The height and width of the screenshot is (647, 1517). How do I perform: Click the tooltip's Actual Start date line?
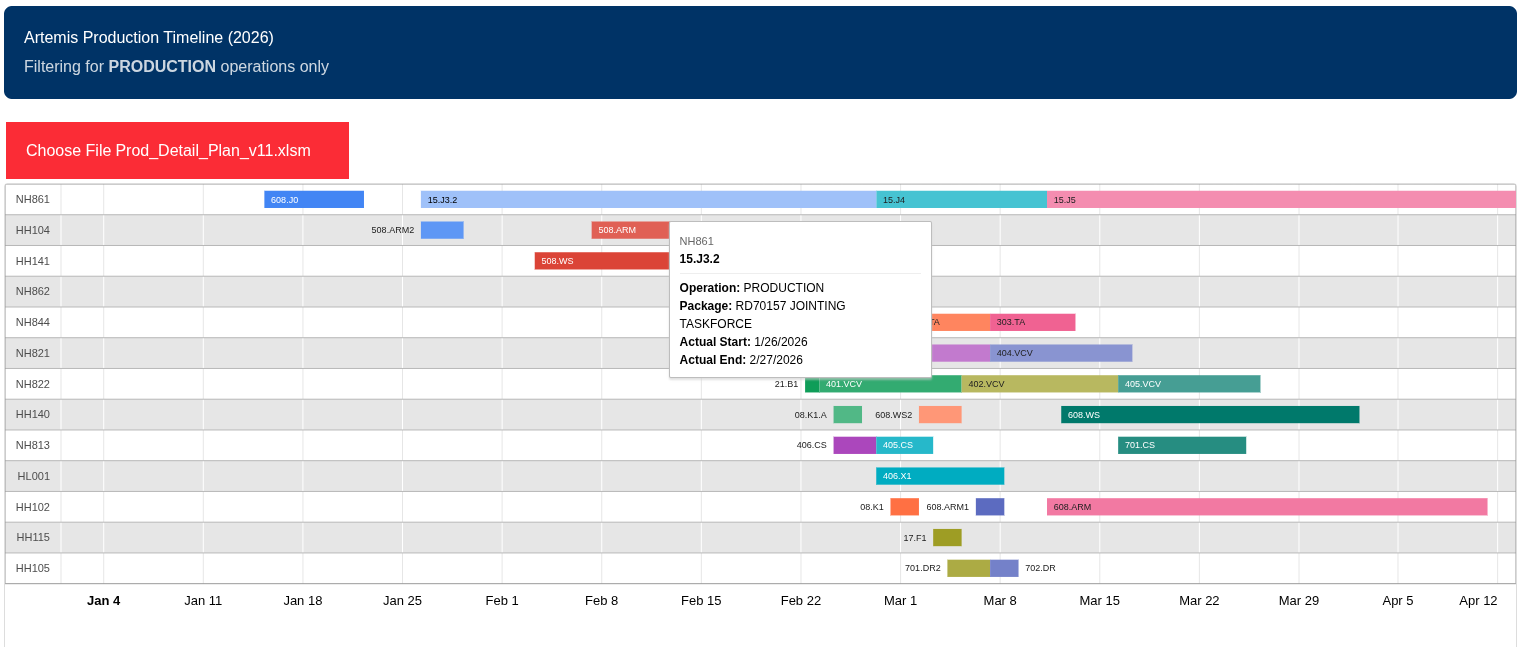[x=744, y=342]
